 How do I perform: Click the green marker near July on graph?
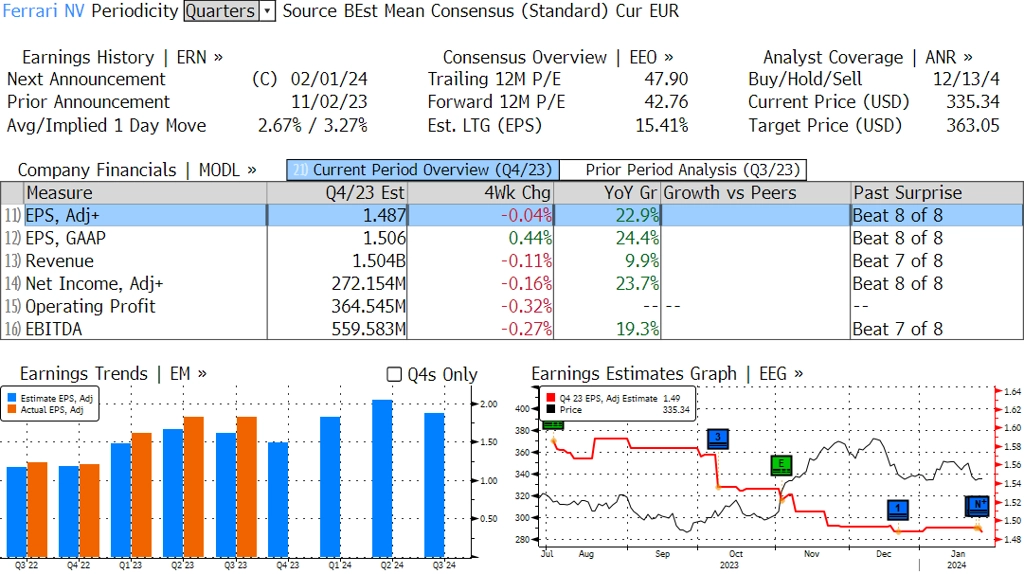click(x=553, y=425)
